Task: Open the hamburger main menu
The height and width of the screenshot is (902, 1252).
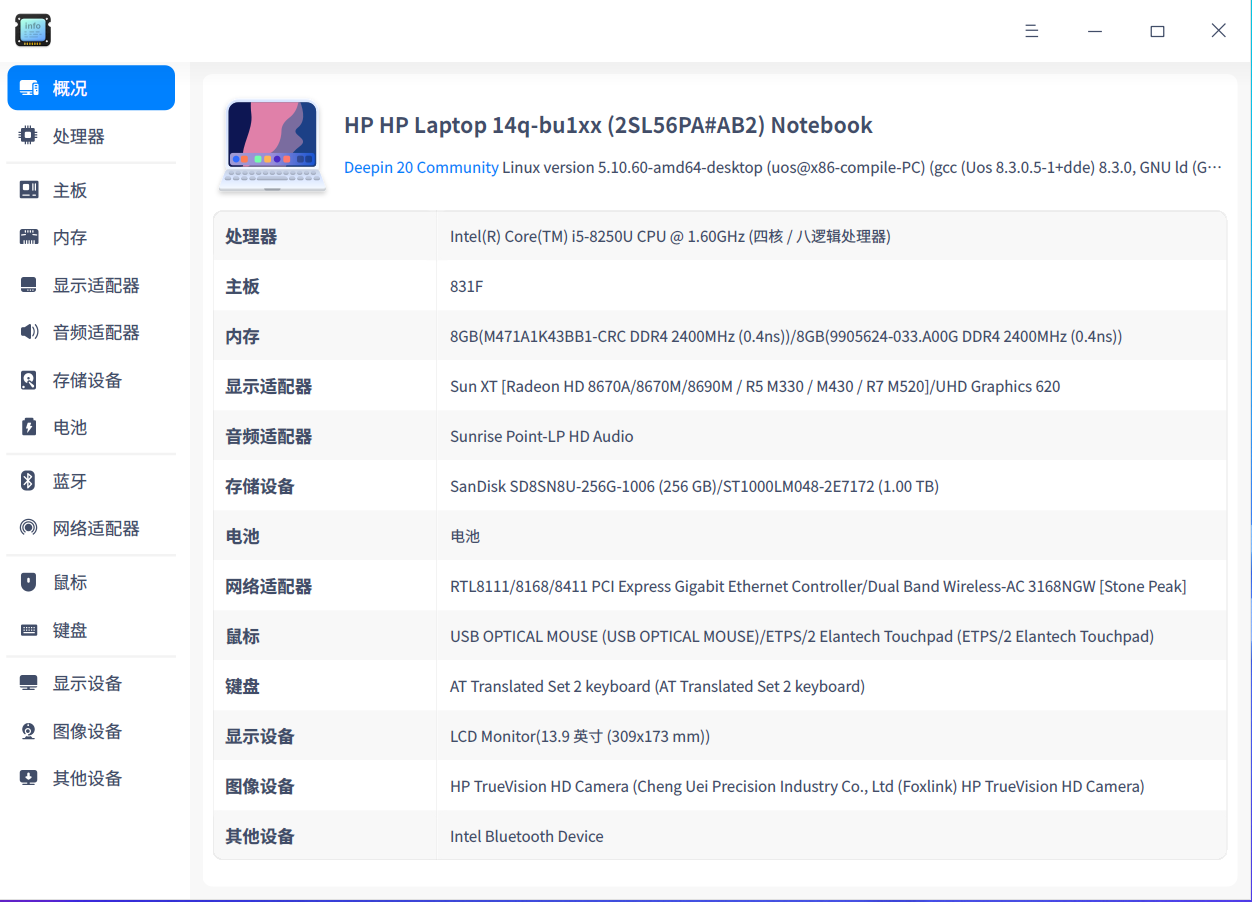Action: (1032, 31)
